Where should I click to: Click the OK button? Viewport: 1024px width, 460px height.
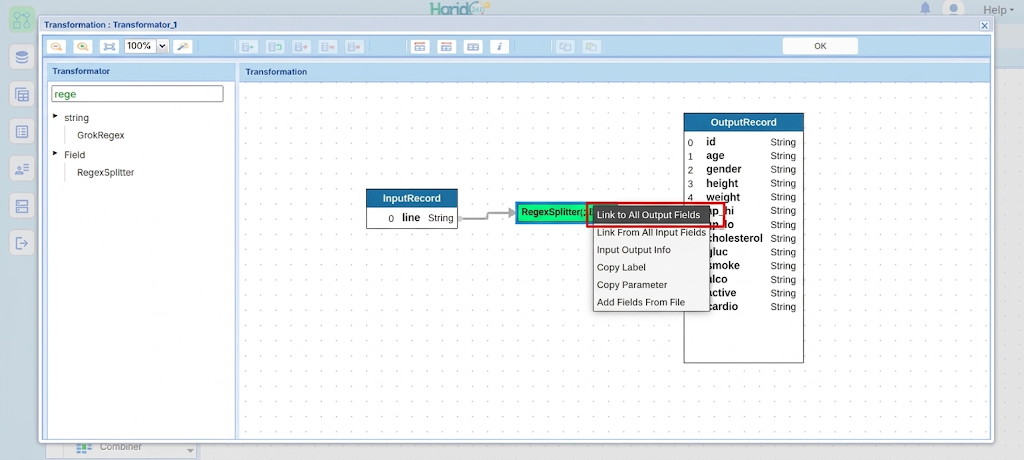tap(820, 46)
